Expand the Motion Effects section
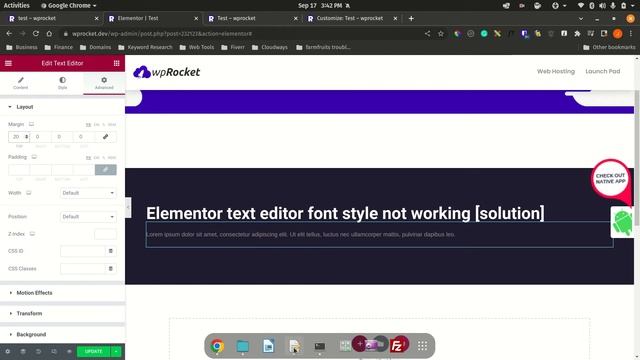 (x=62, y=293)
